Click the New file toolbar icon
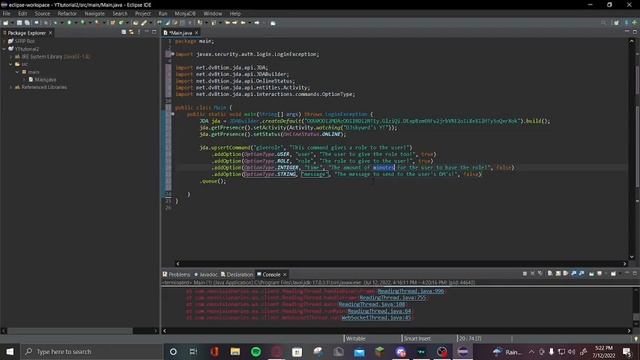The image size is (640, 360). (x=6, y=23)
